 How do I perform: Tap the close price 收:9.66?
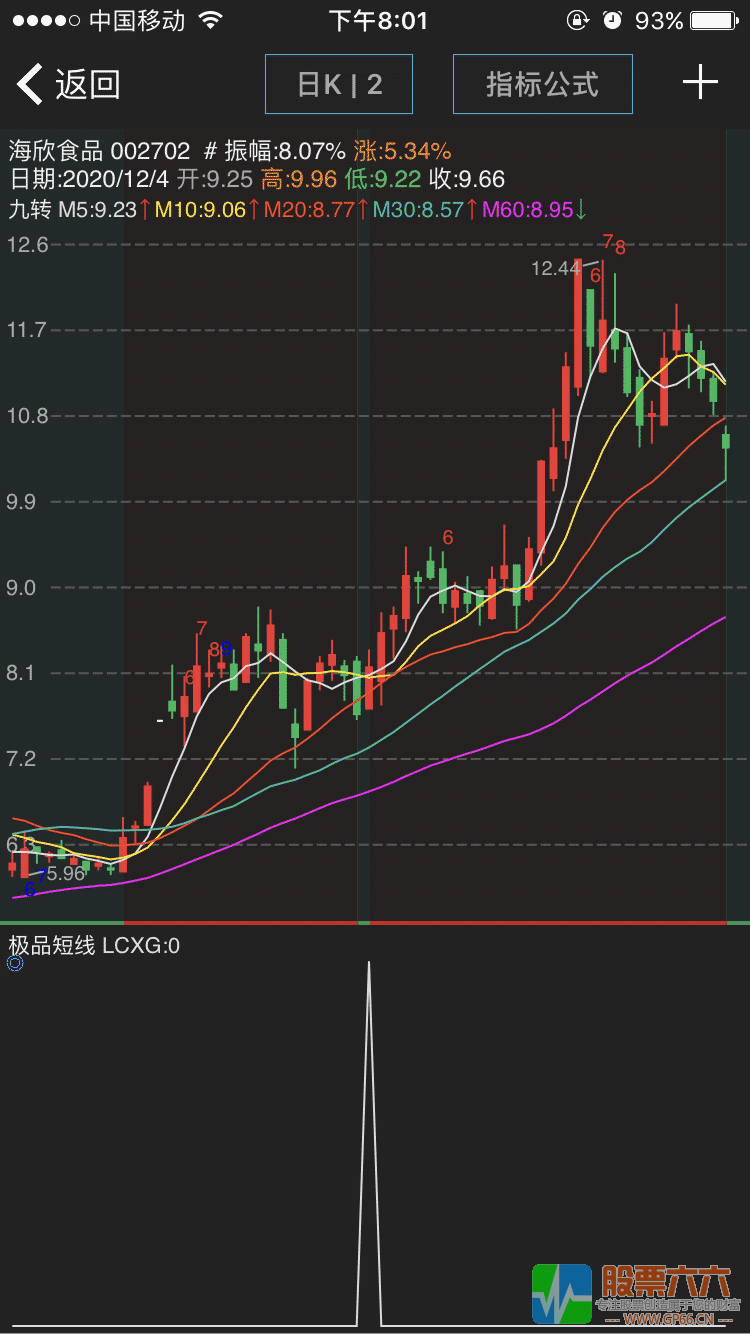pyautogui.click(x=467, y=180)
